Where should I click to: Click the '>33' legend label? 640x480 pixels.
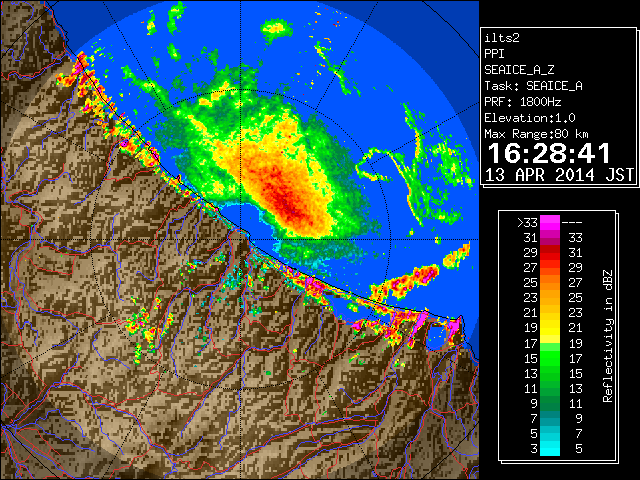[527, 223]
